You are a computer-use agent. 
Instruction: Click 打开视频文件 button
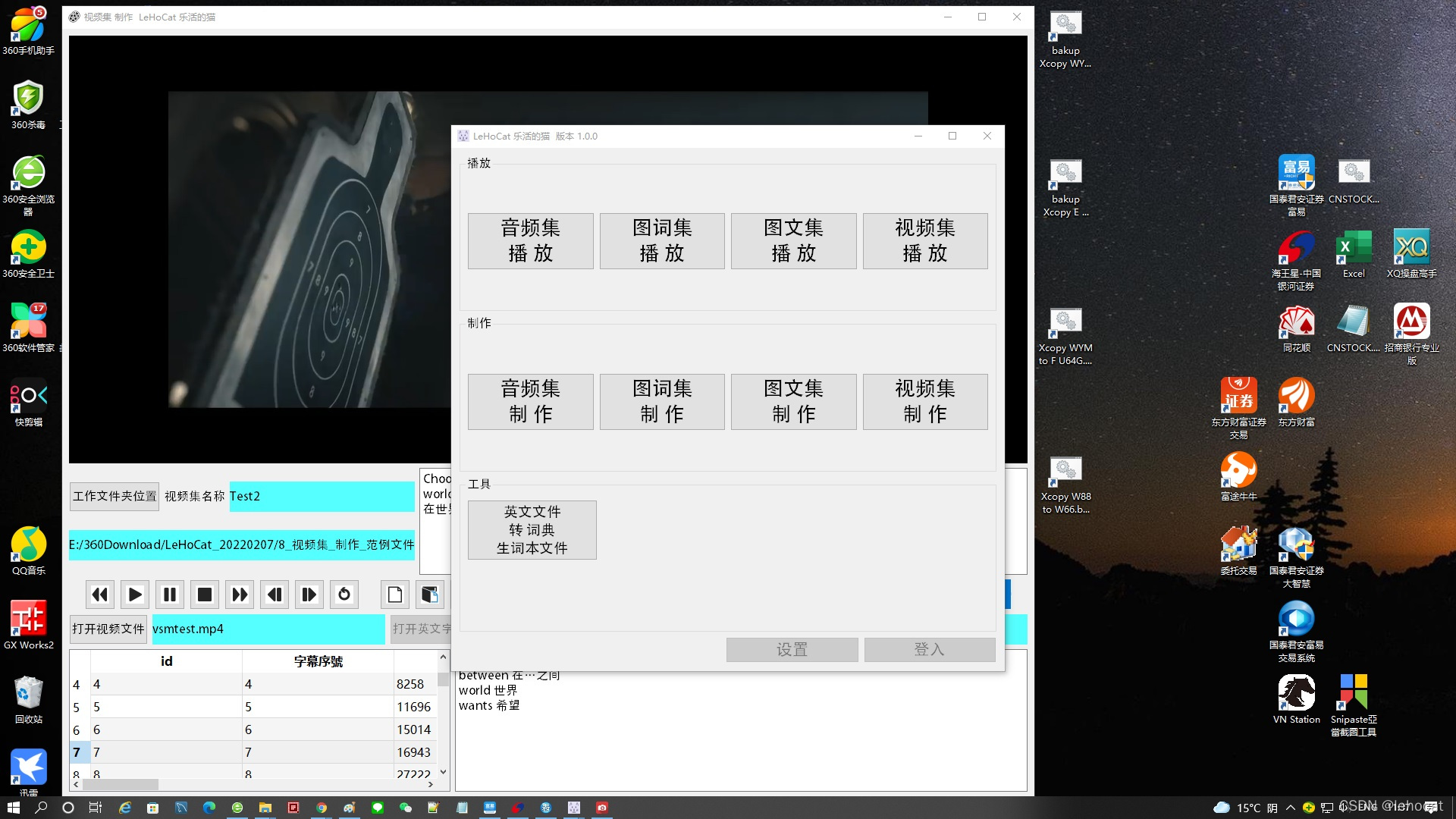(108, 629)
